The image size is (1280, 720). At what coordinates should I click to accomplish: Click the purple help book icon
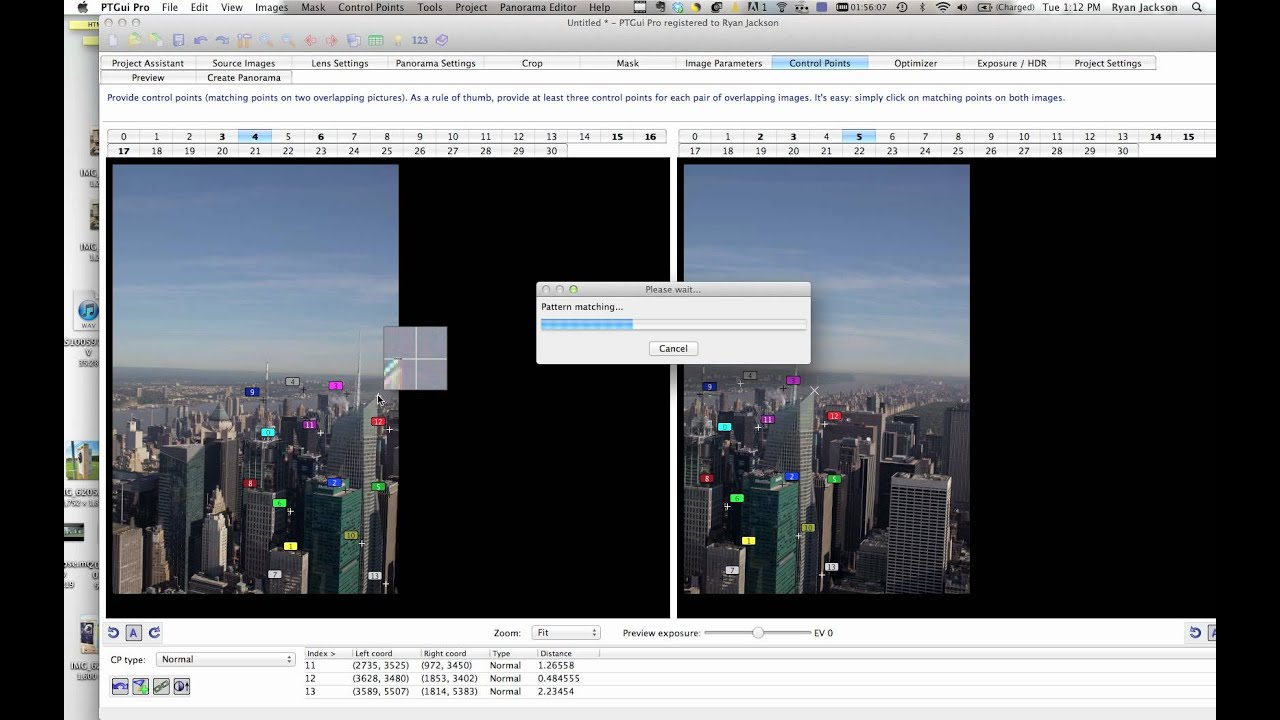[x=442, y=40]
